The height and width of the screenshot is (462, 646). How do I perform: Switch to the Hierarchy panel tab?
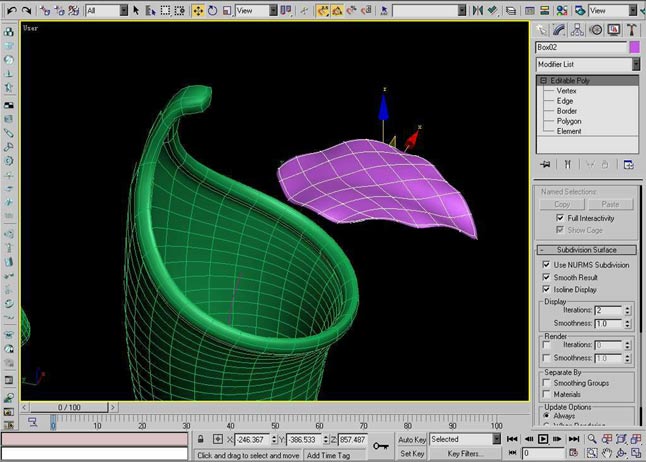[x=577, y=30]
